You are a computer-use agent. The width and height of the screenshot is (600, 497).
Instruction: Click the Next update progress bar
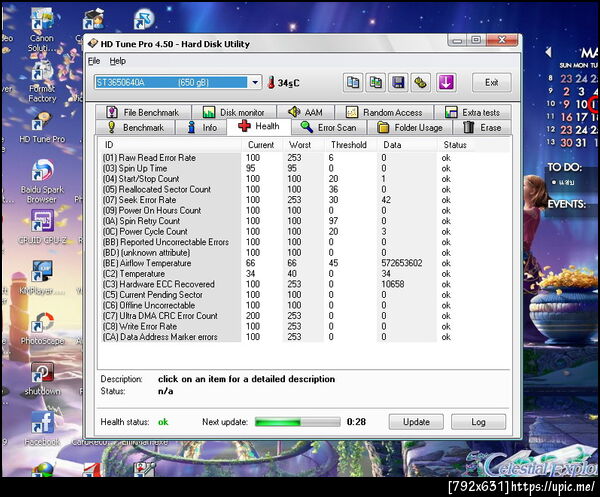click(297, 422)
